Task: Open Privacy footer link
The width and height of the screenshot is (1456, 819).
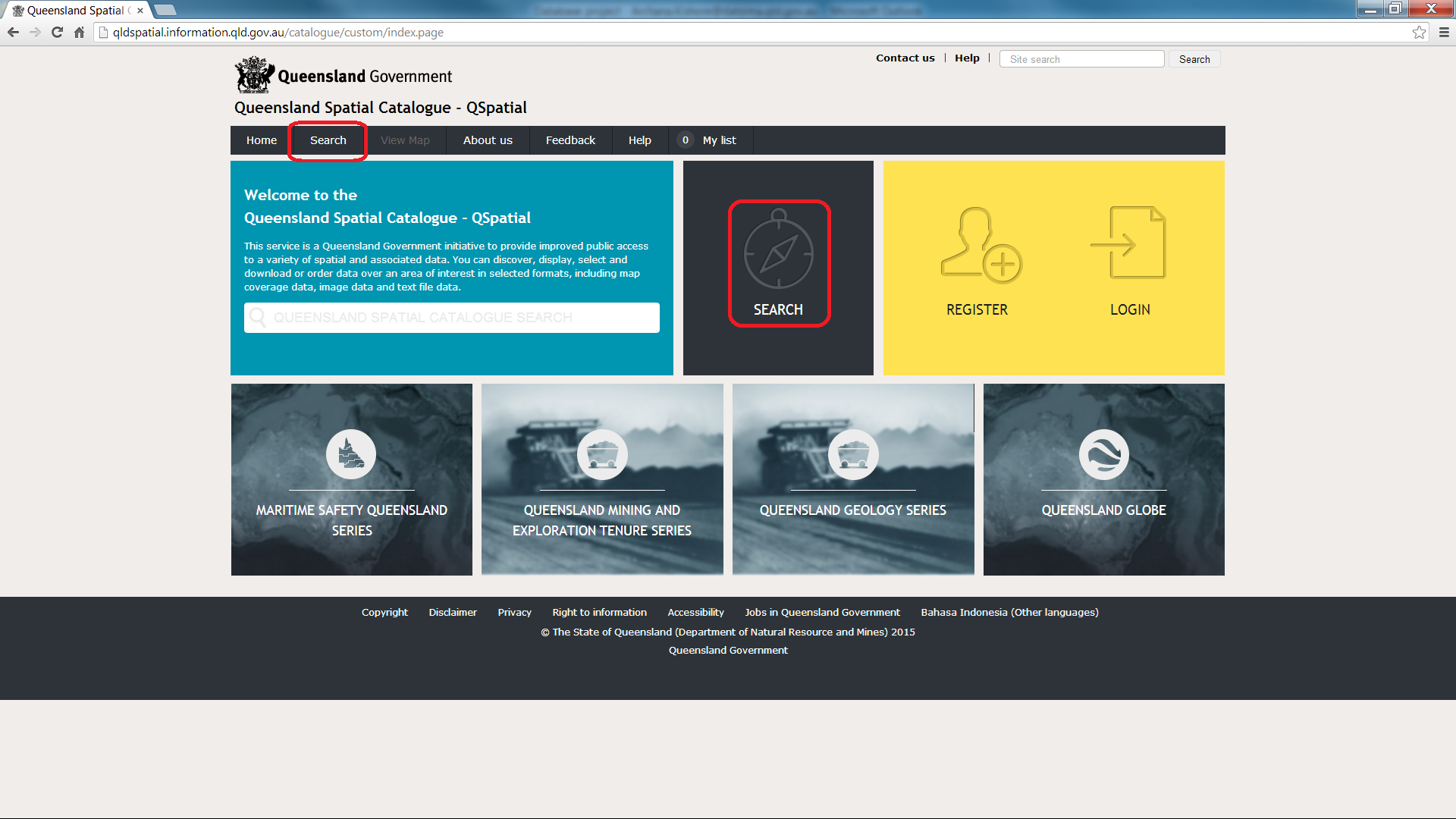Action: (514, 612)
